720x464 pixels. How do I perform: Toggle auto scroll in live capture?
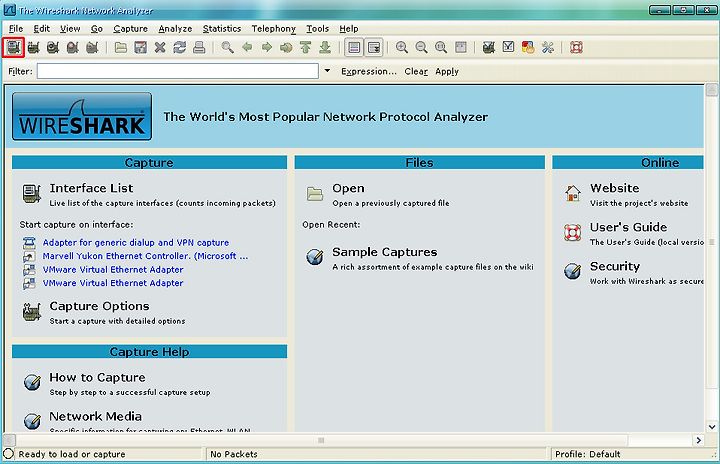(374, 47)
